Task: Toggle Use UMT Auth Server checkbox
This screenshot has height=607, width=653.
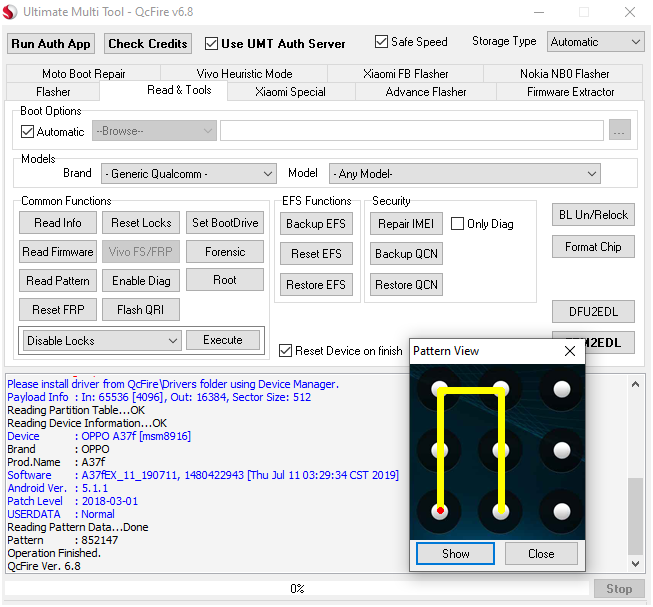Action: coord(212,44)
